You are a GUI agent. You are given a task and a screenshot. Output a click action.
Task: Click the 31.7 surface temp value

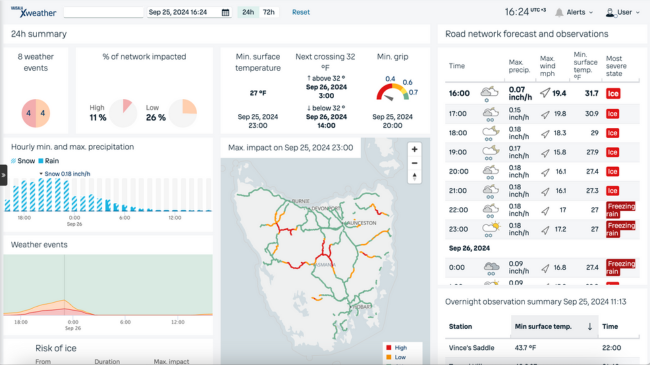click(x=591, y=94)
